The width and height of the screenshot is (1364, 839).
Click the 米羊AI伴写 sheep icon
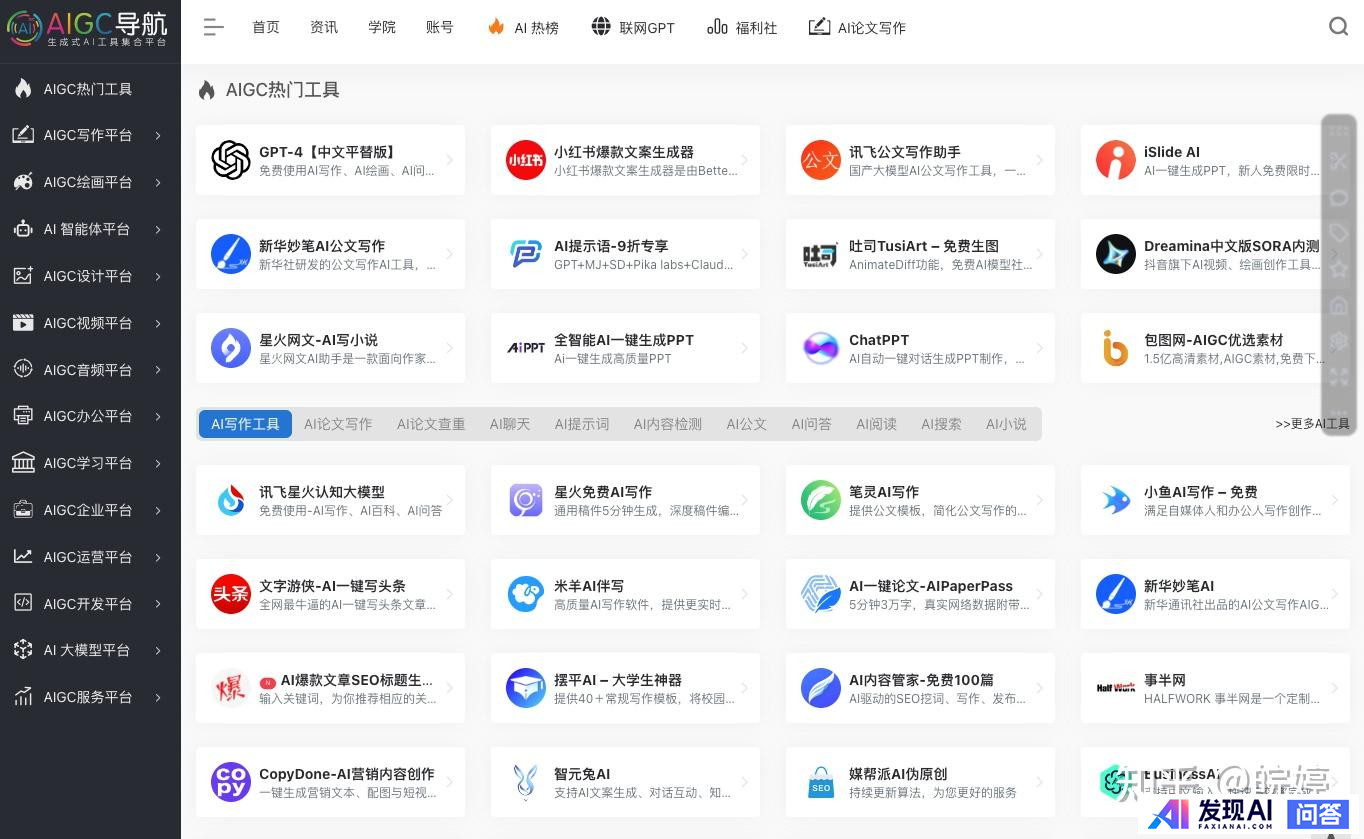526,594
